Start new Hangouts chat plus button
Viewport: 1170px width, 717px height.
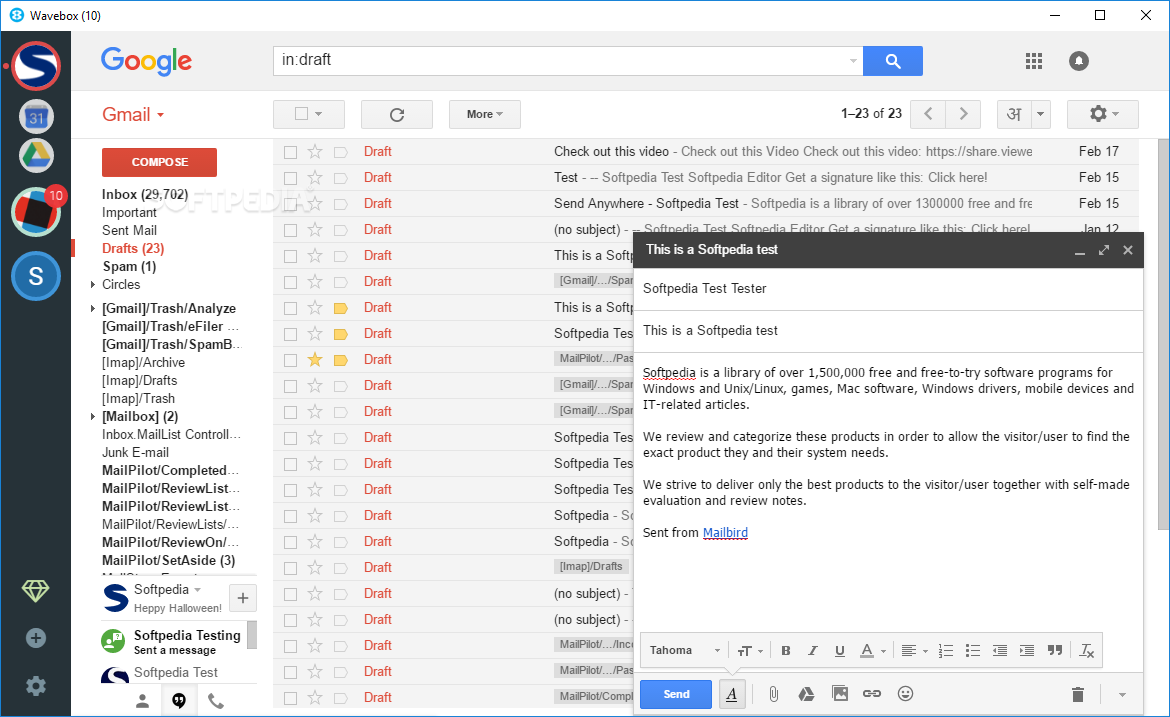point(243,598)
